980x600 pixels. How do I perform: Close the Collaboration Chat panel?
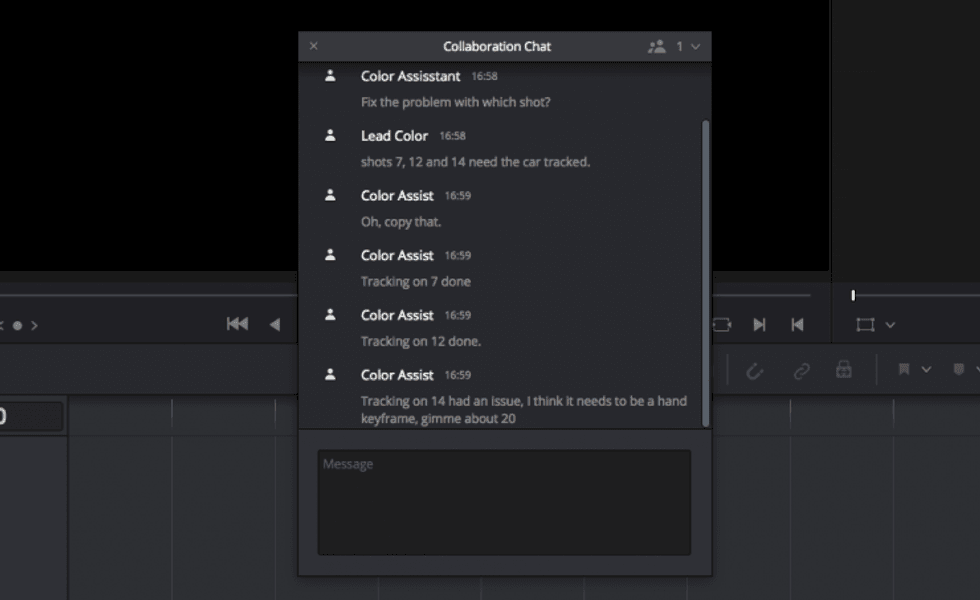tap(314, 46)
